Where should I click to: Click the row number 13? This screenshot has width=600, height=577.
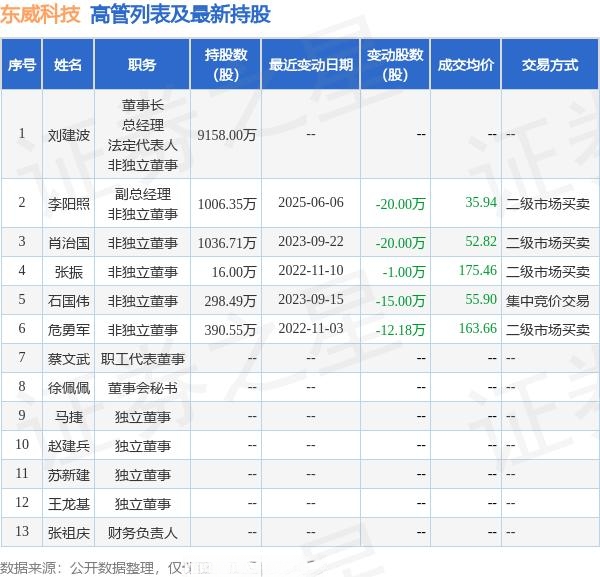pos(22,531)
